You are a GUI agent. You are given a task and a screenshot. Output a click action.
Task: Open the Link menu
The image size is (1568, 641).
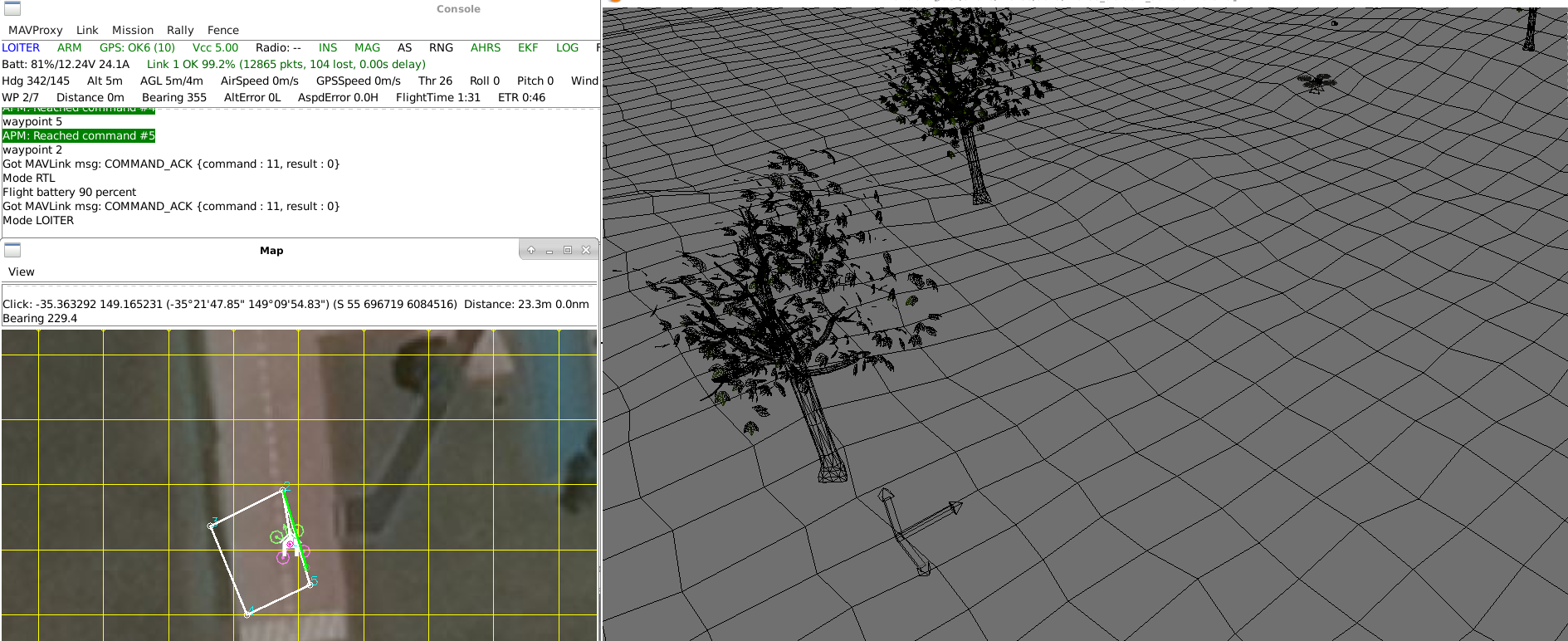87,30
